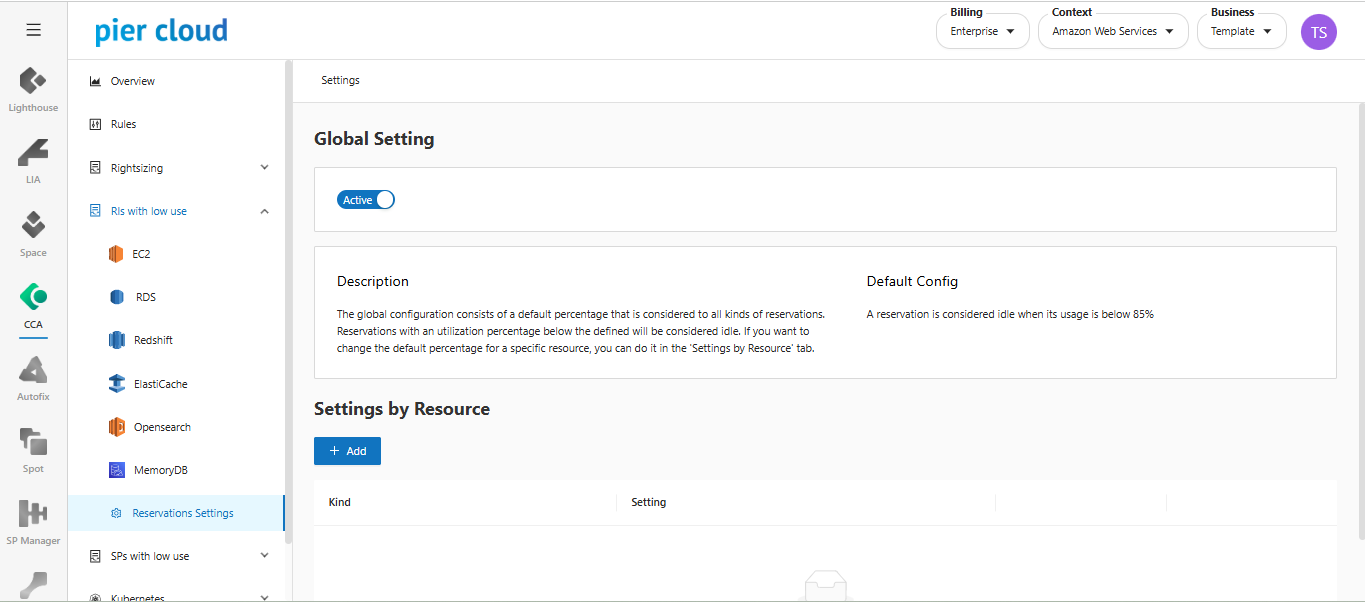Open the Spot module icon
This screenshot has height=602, width=1365.
33,443
